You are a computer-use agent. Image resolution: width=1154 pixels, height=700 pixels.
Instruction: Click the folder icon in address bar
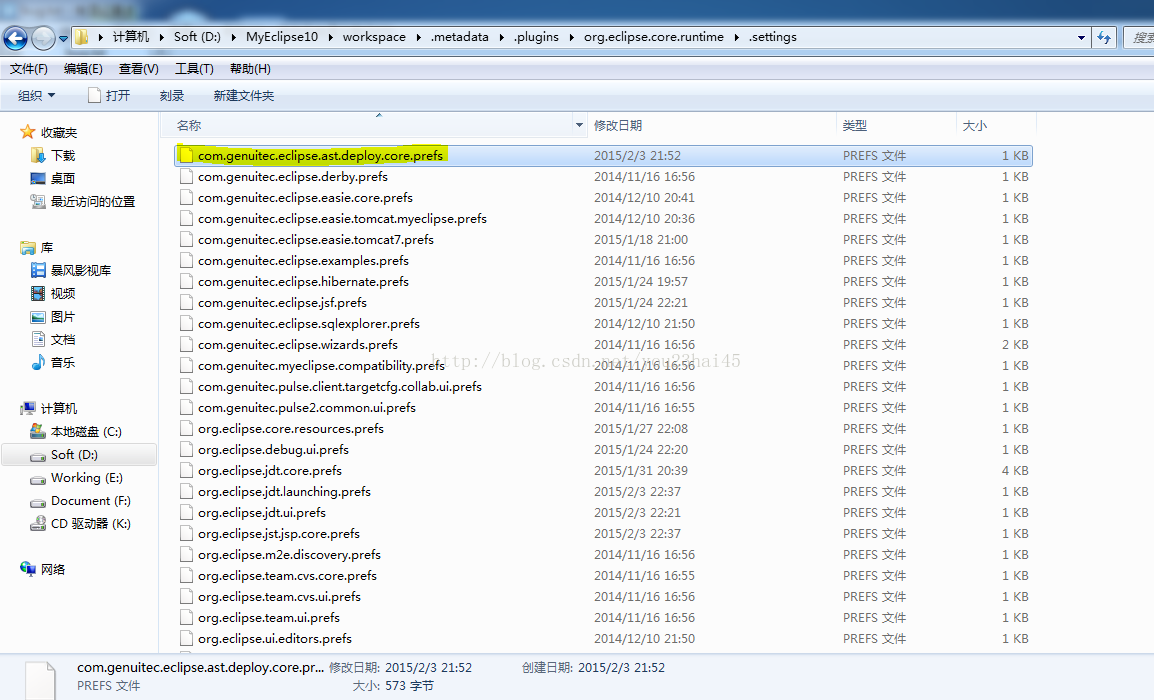(x=82, y=37)
